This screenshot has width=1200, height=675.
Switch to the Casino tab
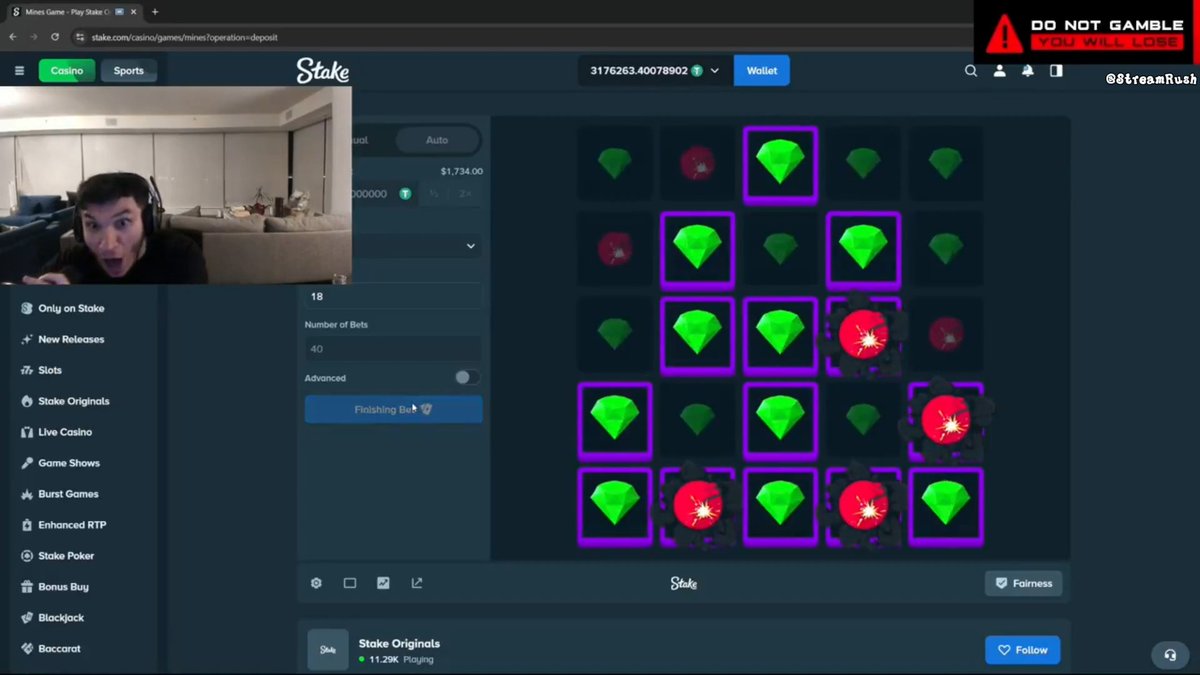[x=67, y=71]
